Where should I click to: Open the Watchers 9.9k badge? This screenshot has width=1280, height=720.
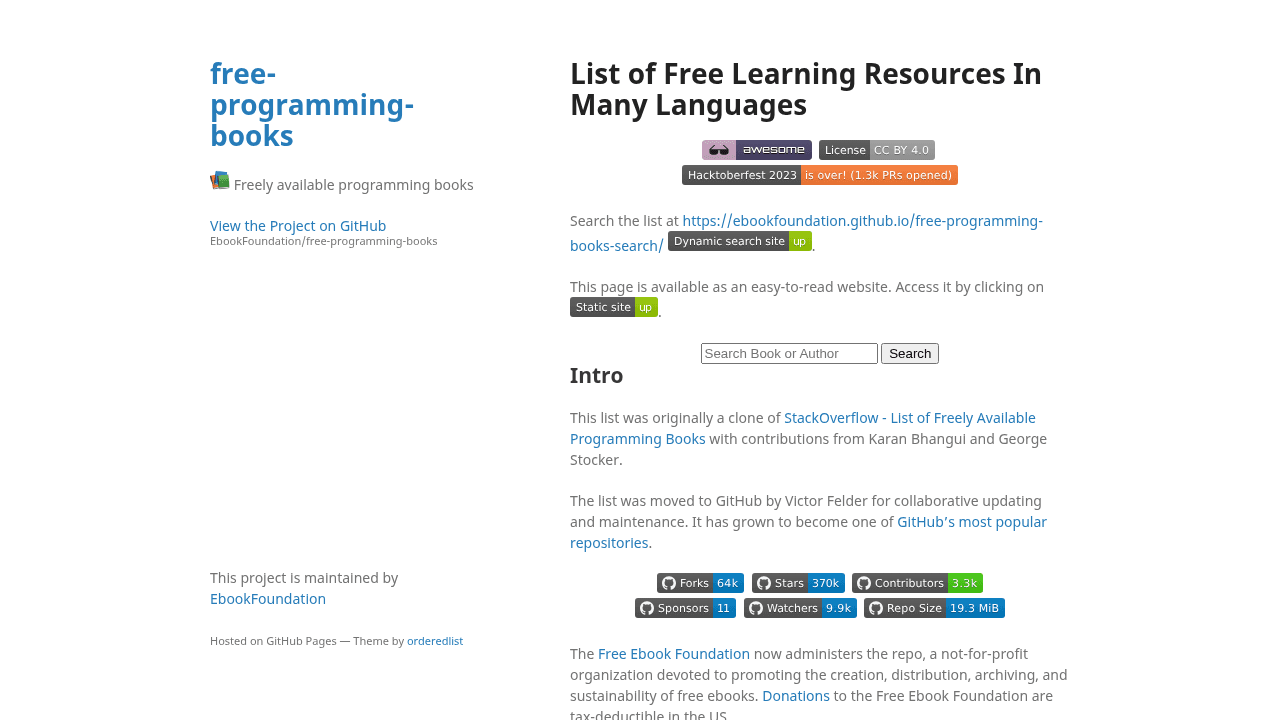point(800,608)
